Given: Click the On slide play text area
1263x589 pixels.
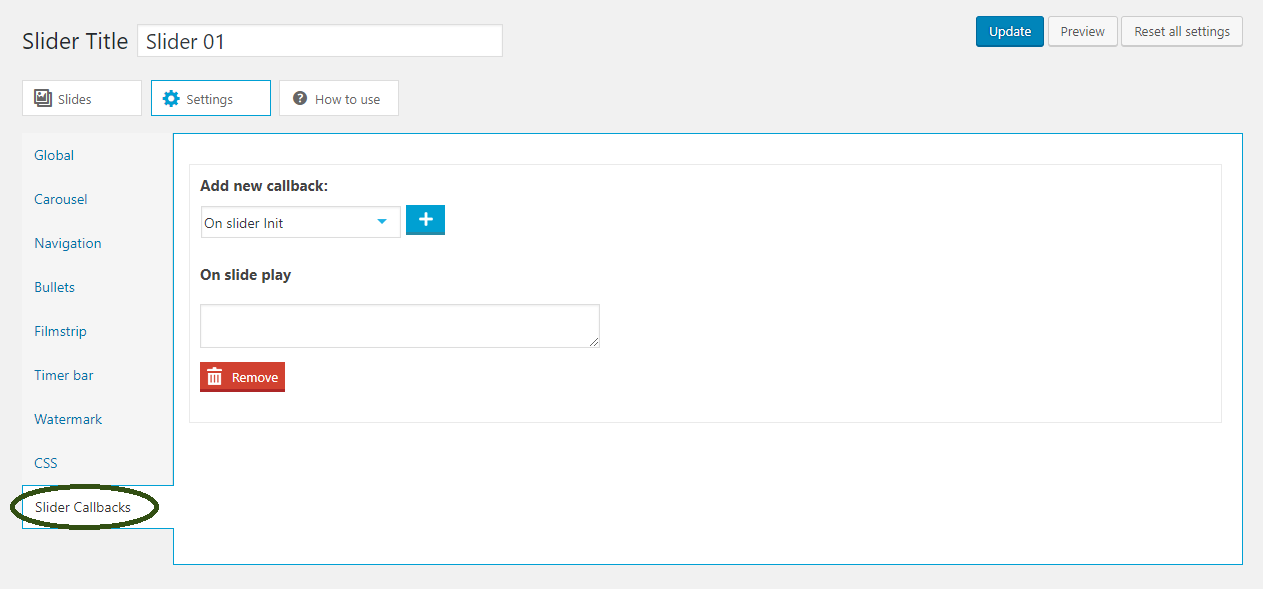Looking at the screenshot, I should coord(400,326).
